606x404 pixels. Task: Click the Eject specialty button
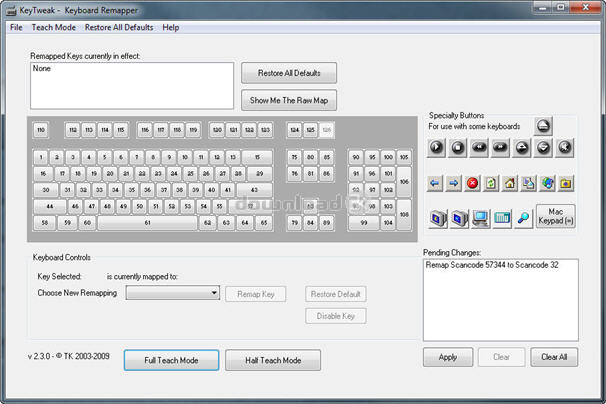tap(543, 126)
